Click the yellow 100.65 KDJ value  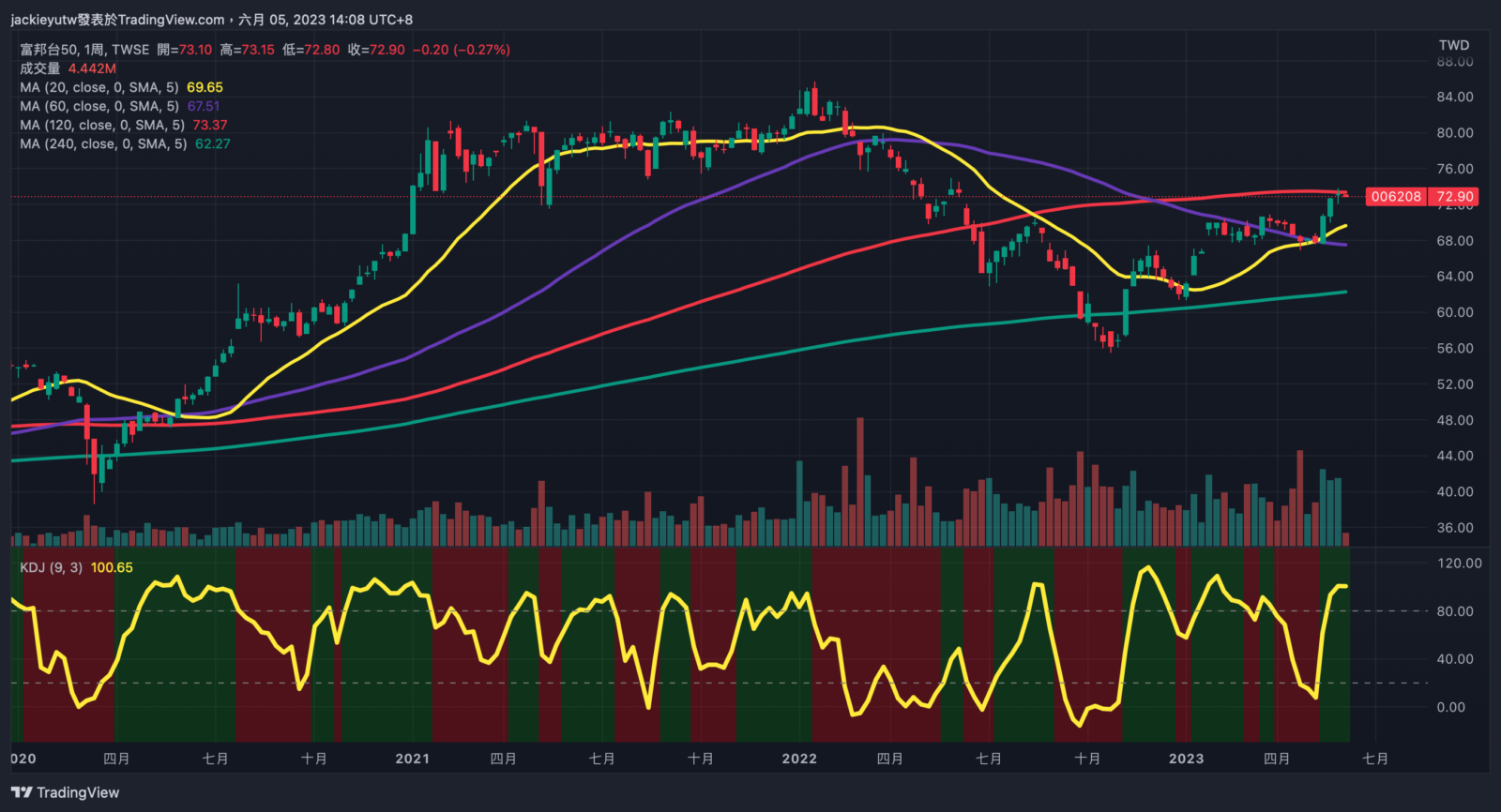click(x=112, y=567)
